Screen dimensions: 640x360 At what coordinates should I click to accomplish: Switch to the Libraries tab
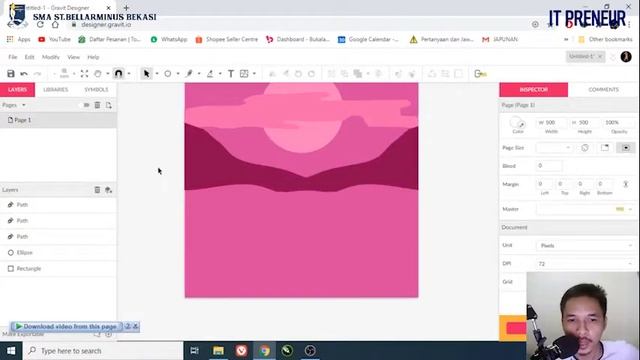(x=56, y=90)
